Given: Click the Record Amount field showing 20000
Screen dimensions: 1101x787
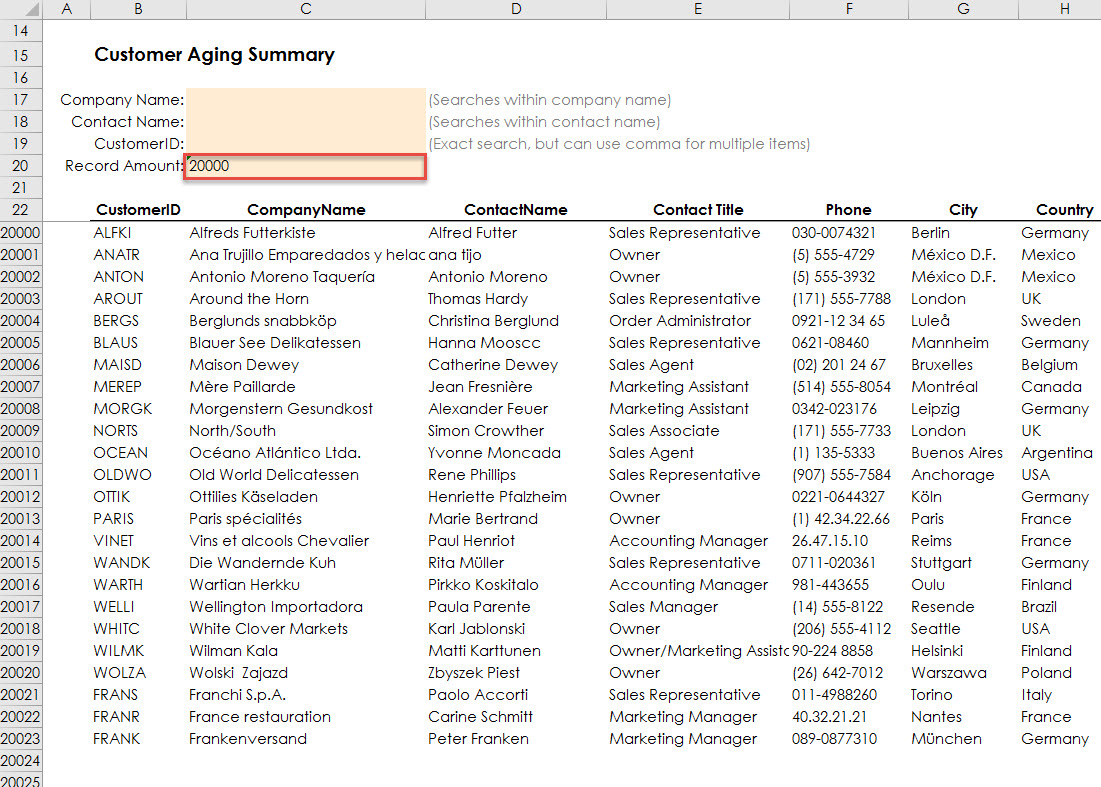Looking at the screenshot, I should click(x=305, y=166).
